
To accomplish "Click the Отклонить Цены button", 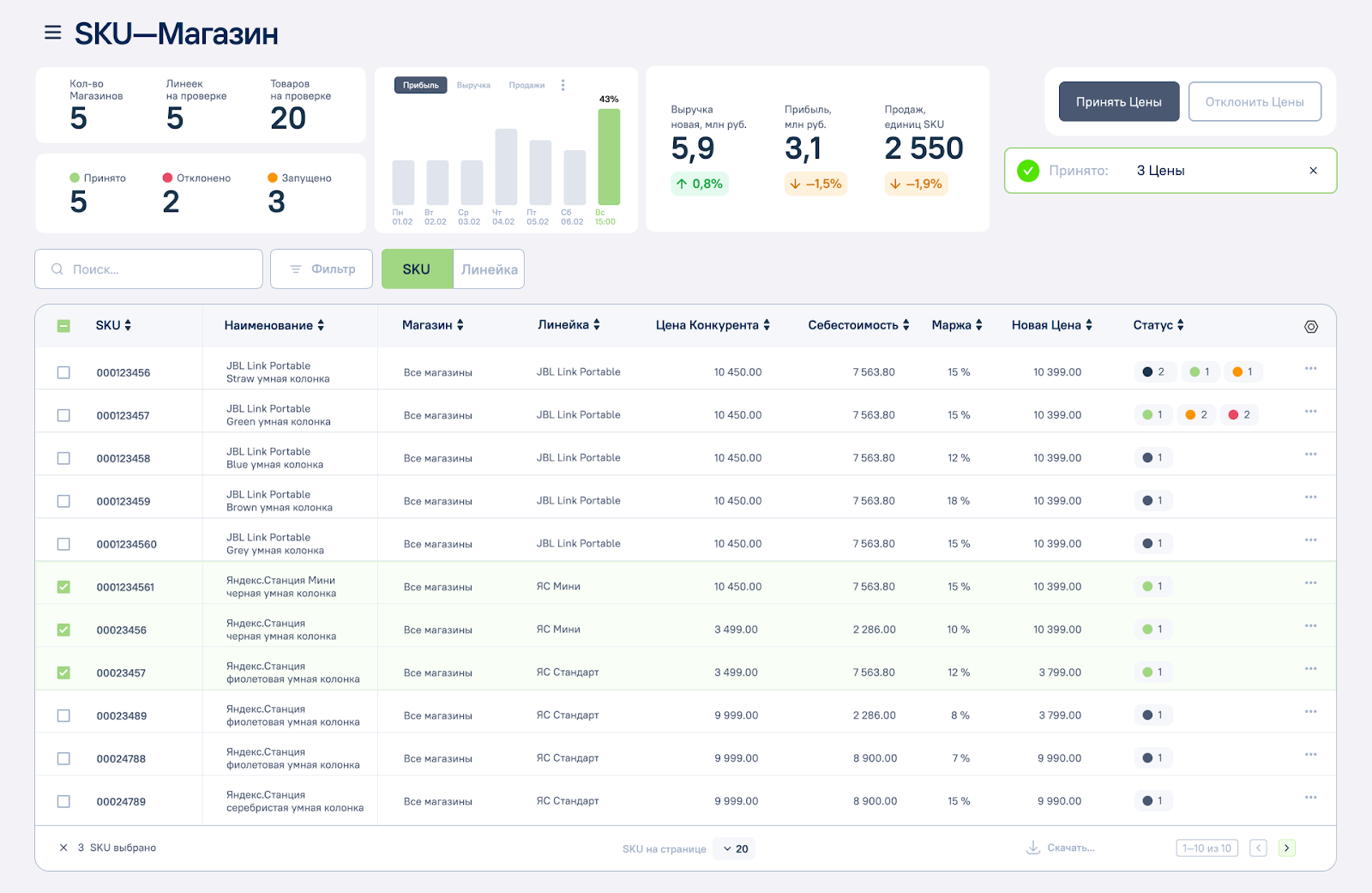I will [x=1255, y=102].
